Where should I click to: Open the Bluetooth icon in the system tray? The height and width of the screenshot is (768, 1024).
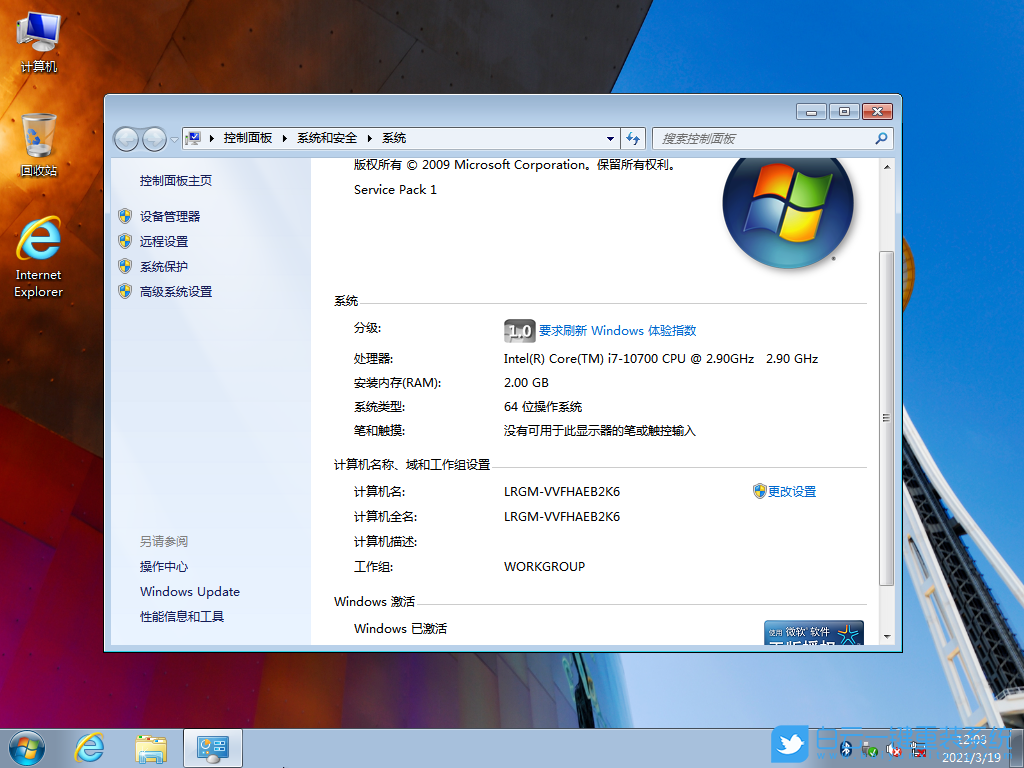[x=847, y=750]
